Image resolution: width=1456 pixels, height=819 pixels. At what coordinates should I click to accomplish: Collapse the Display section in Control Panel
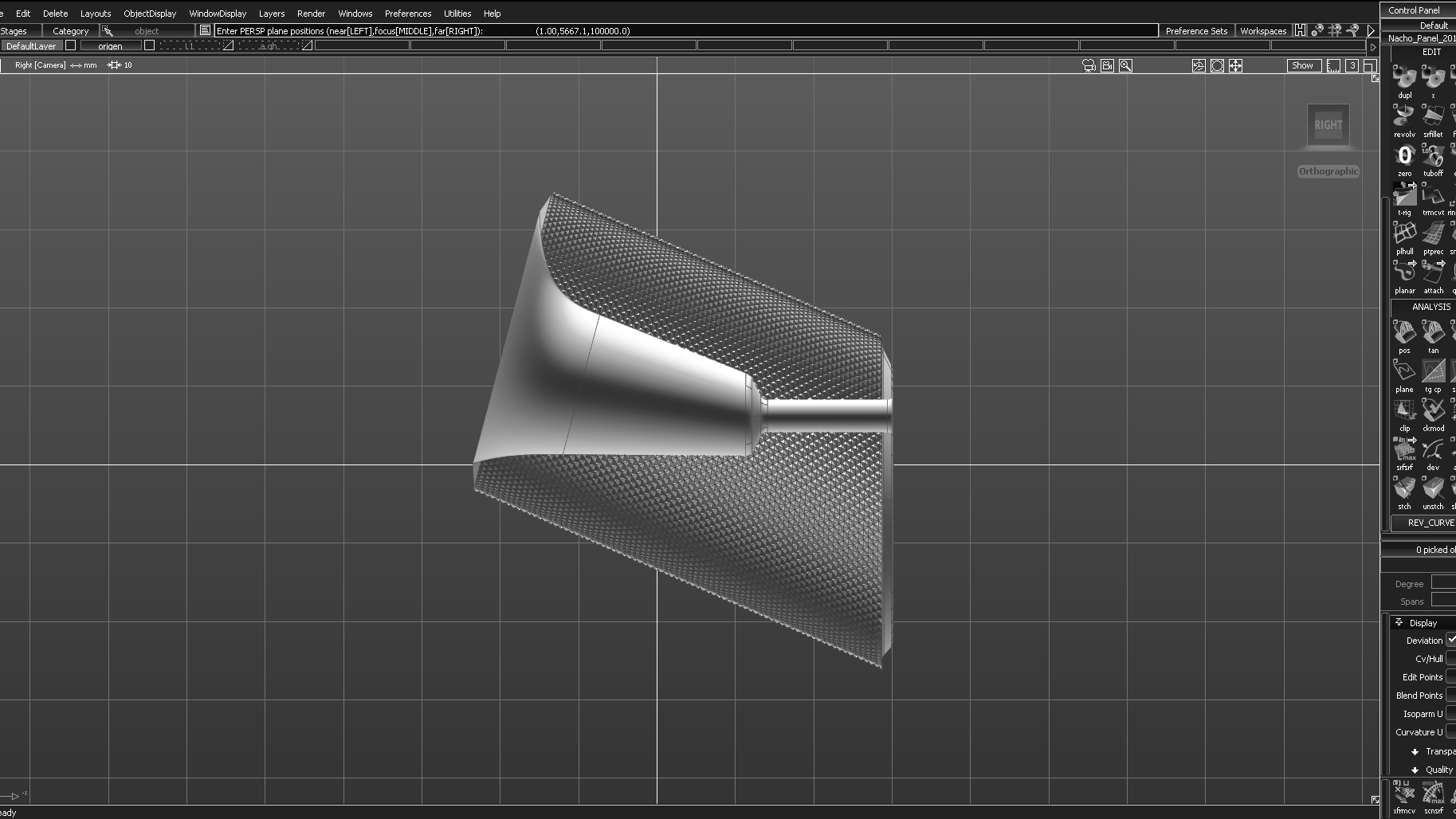tap(1399, 622)
